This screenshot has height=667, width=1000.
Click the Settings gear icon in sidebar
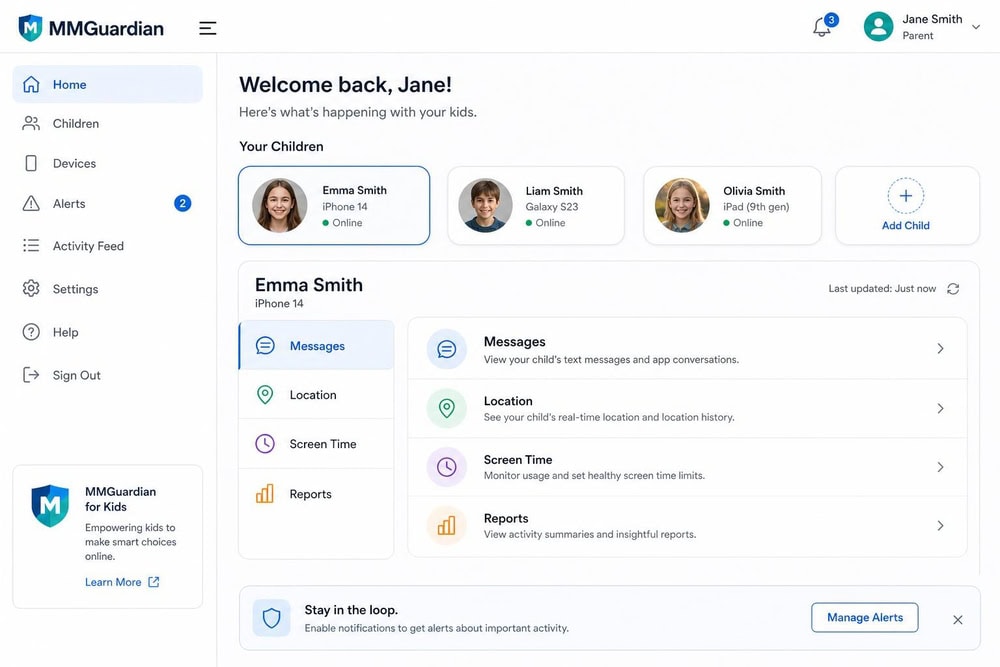point(31,288)
